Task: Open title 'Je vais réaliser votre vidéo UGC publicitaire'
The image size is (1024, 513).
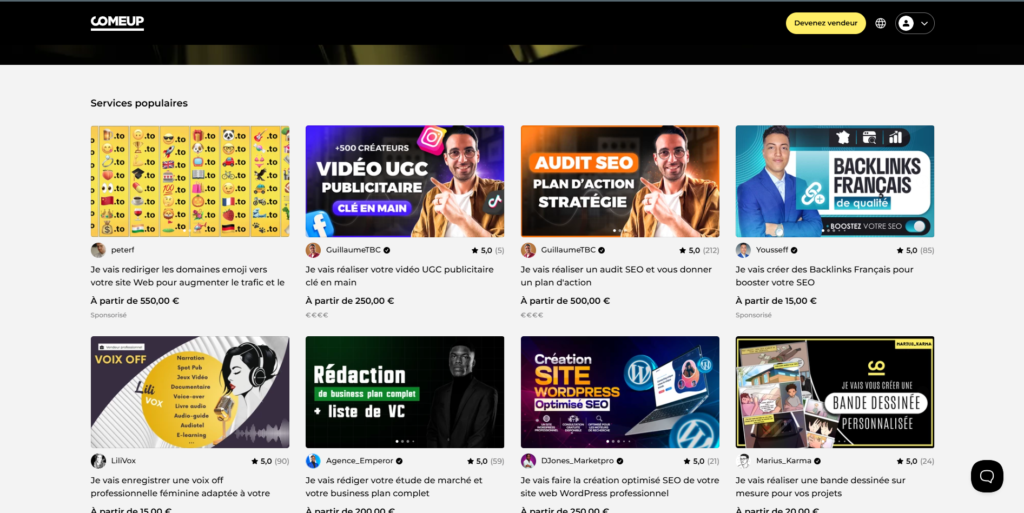Action: 400,276
